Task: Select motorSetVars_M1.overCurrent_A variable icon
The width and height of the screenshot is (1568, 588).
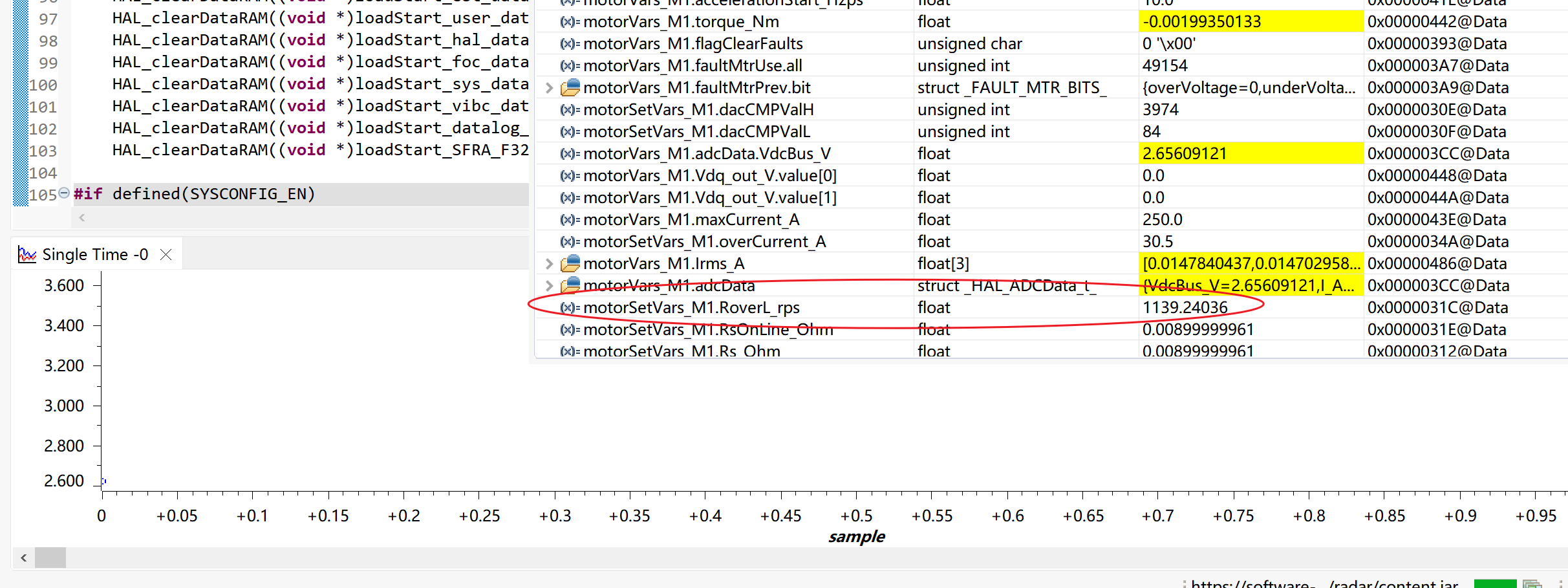Action: (570, 242)
